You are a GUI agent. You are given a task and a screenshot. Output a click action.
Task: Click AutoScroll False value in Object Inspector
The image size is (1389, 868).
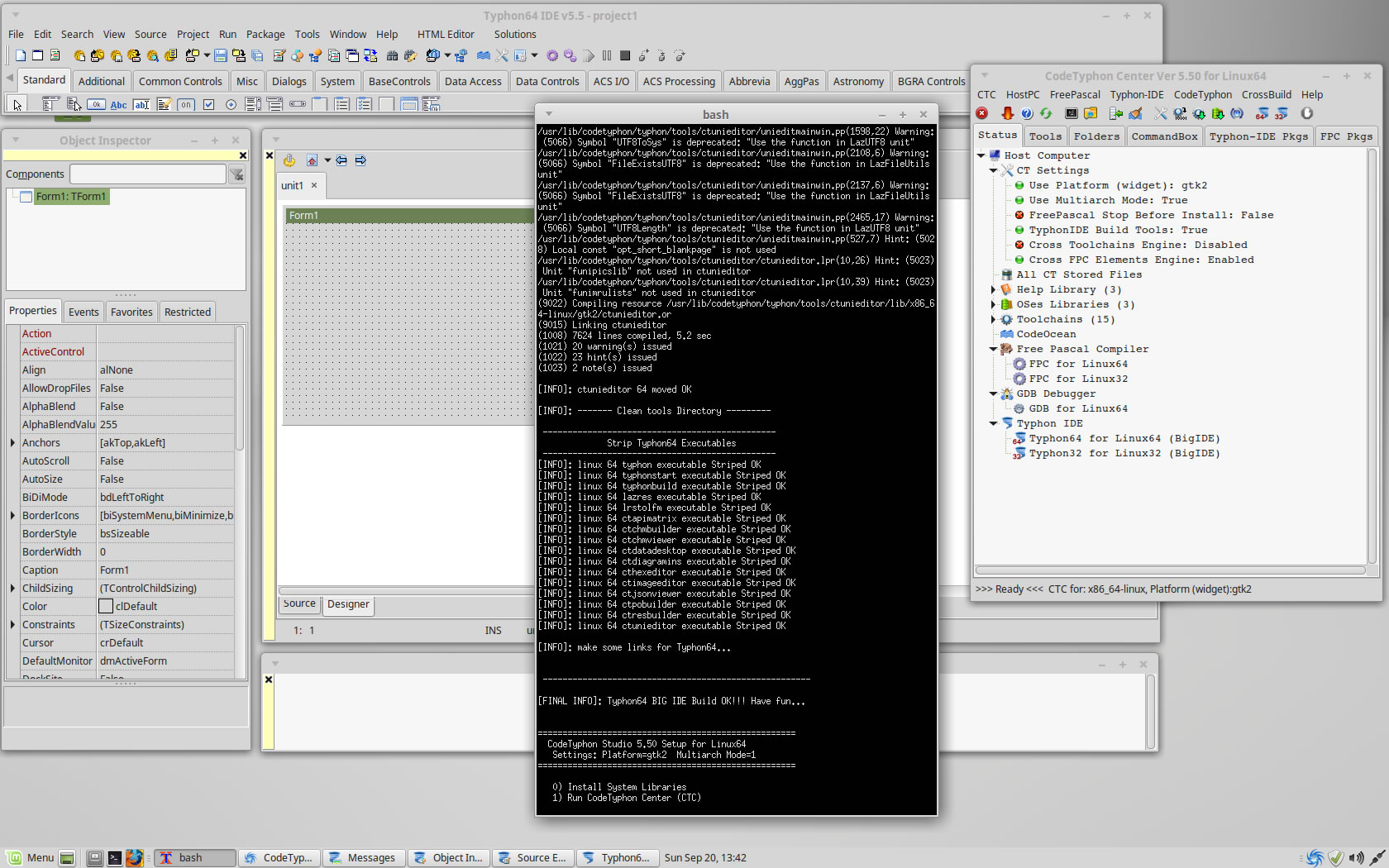(165, 461)
